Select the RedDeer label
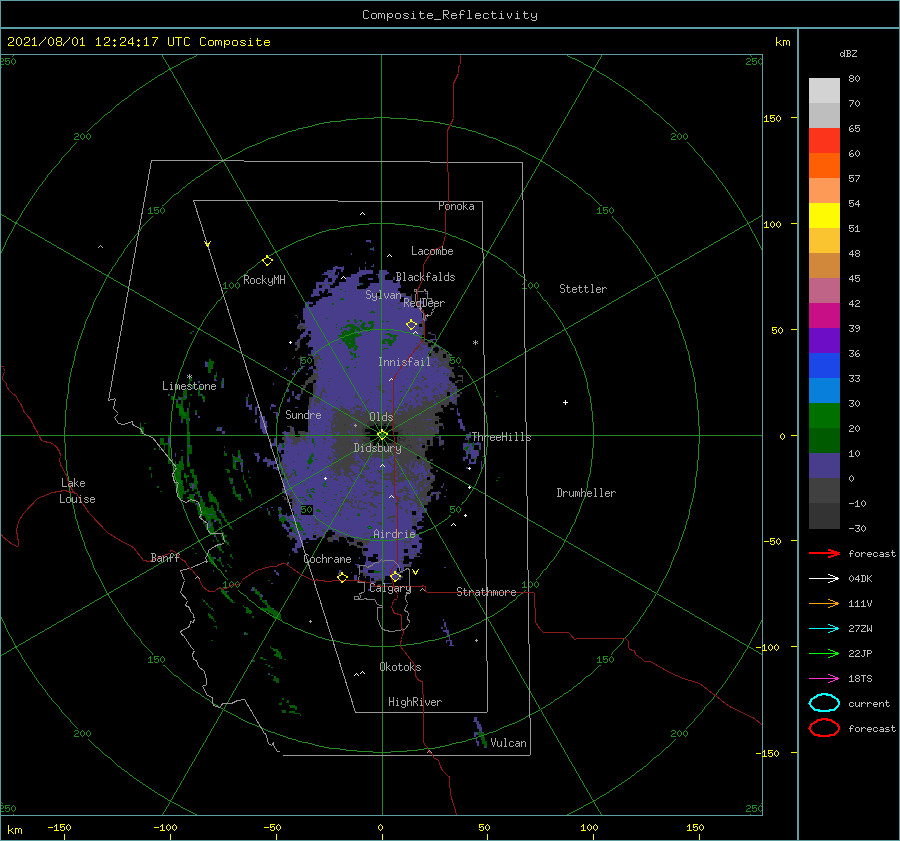Screen dimensions: 900x841 (x=424, y=303)
